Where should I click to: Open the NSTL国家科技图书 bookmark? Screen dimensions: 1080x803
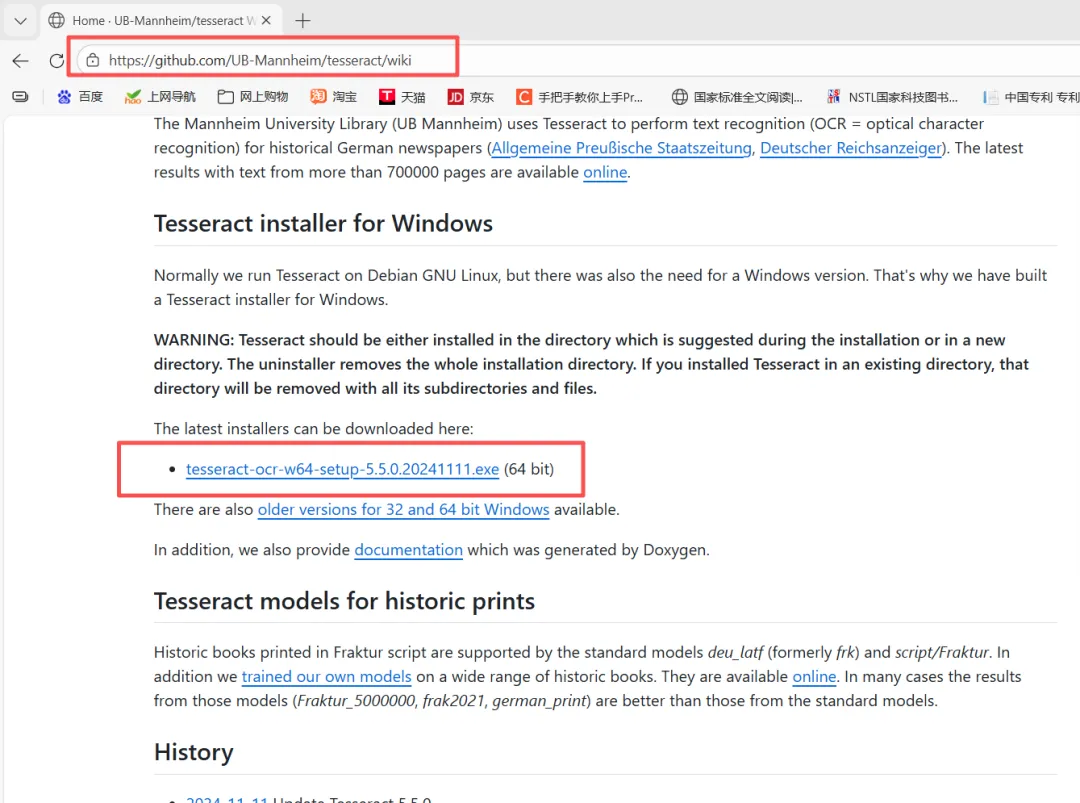coord(892,97)
